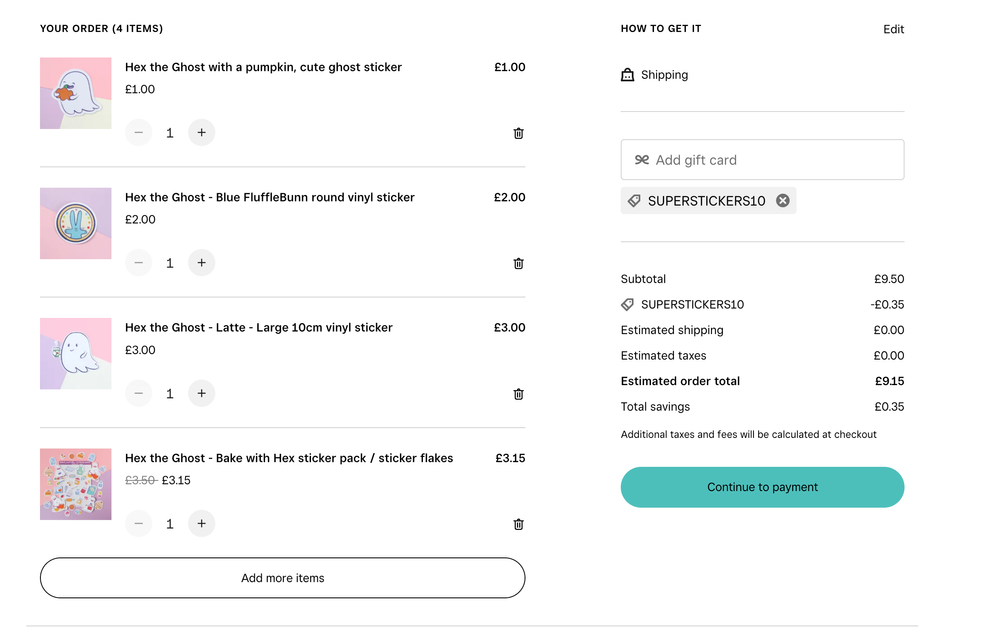The height and width of the screenshot is (629, 999).
Task: Decrease Bake with Hex pack quantity
Action: pos(139,523)
